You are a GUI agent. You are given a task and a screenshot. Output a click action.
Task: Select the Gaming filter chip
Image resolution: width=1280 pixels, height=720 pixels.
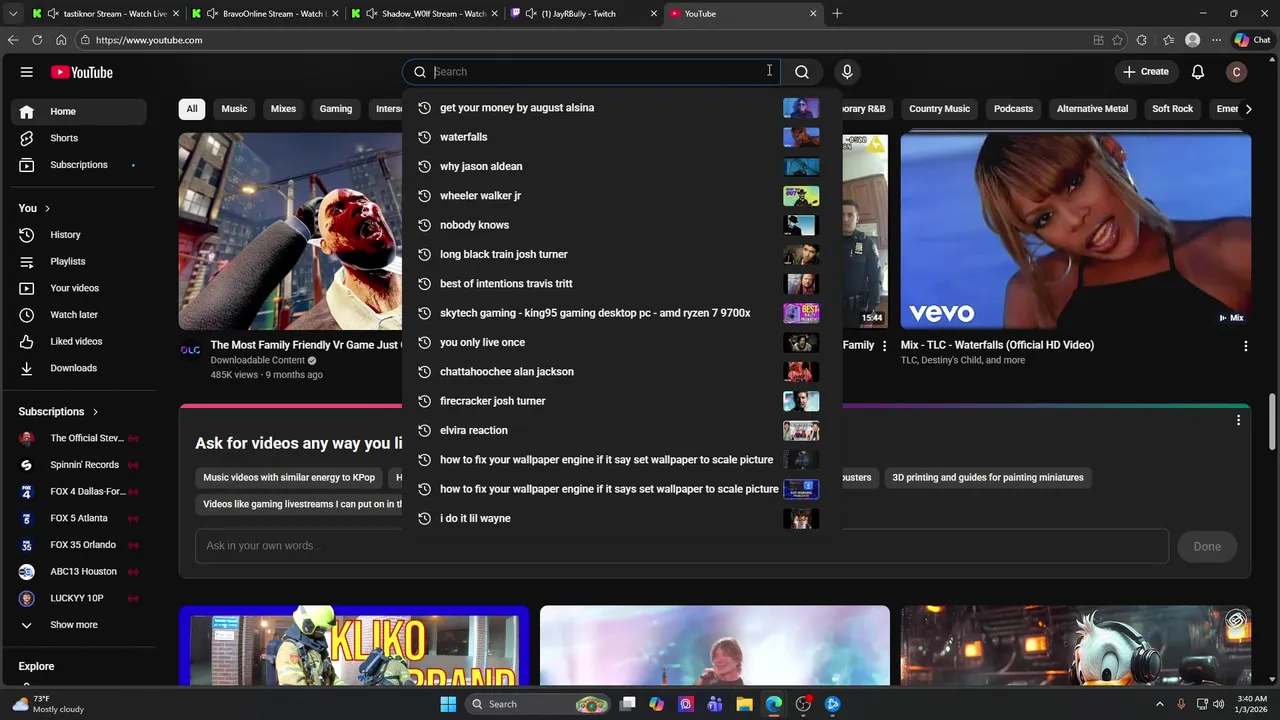point(336,109)
